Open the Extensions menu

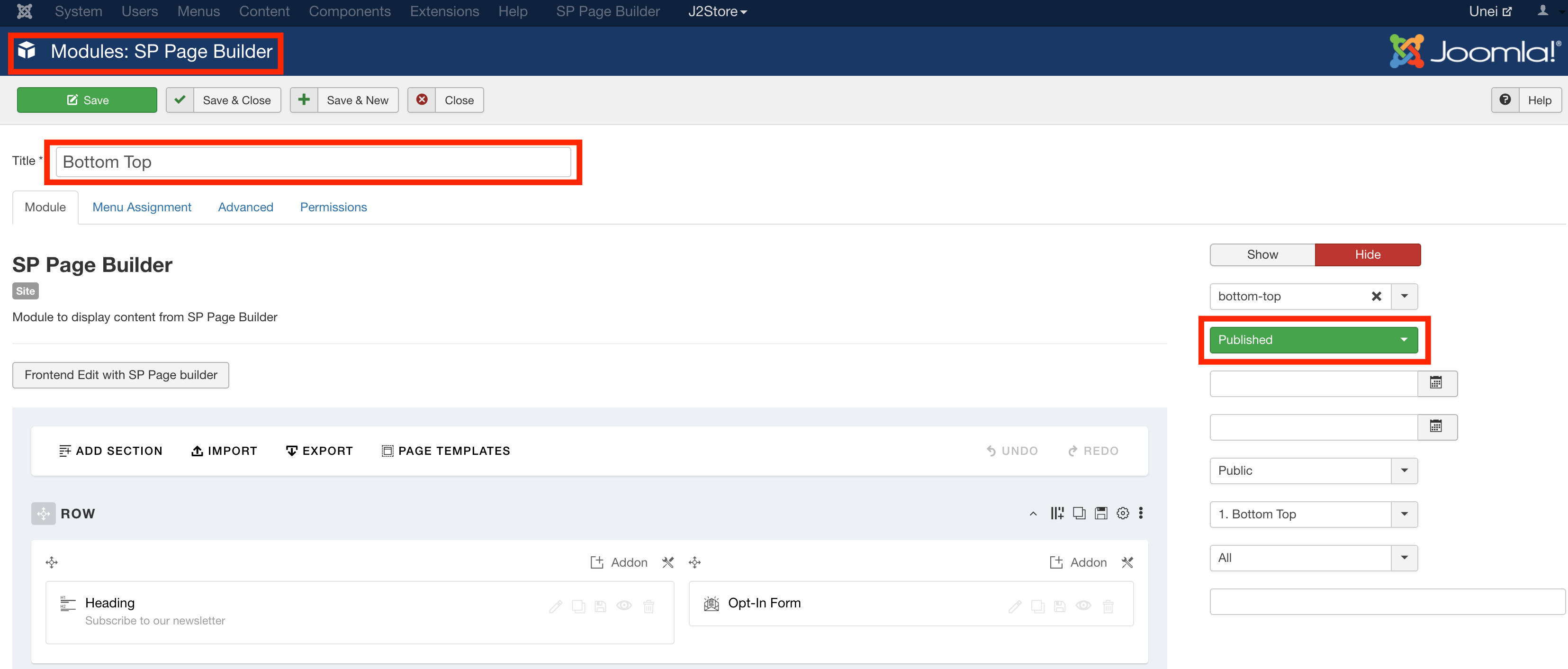click(444, 11)
